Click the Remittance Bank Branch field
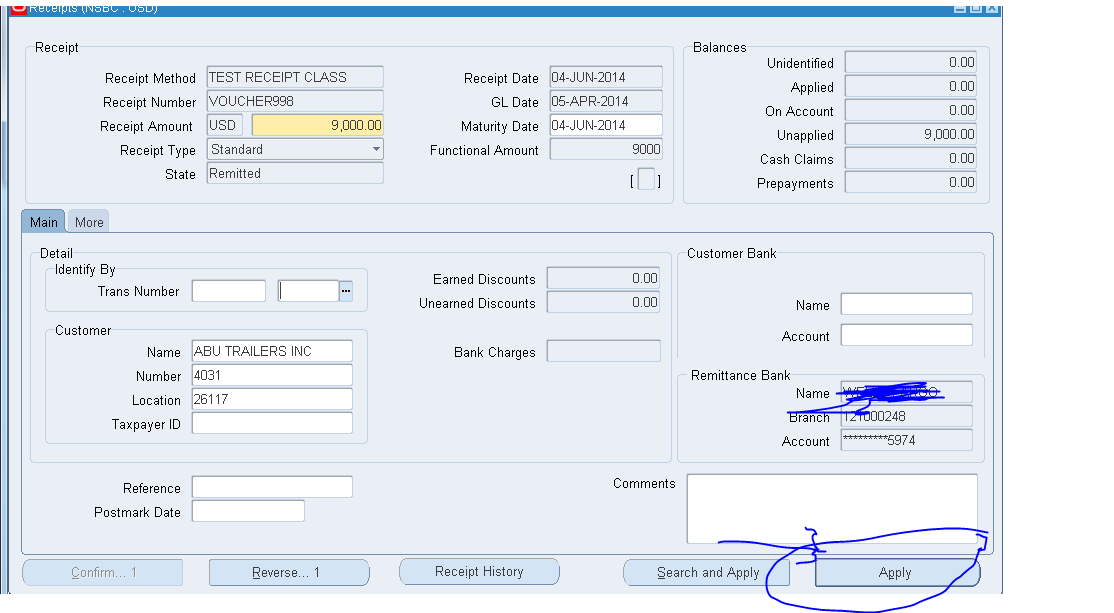This screenshot has height=613, width=1114. pyautogui.click(x=907, y=416)
